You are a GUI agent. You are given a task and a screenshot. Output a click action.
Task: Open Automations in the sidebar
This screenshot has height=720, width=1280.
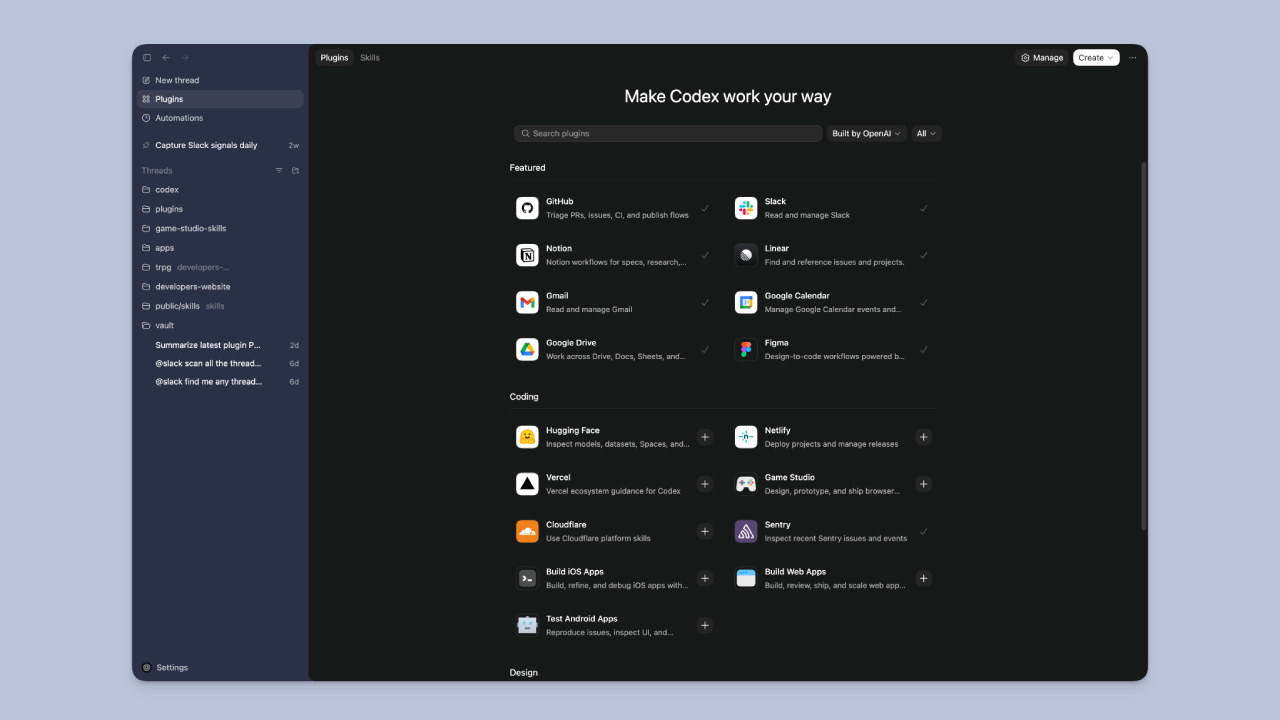tap(179, 118)
